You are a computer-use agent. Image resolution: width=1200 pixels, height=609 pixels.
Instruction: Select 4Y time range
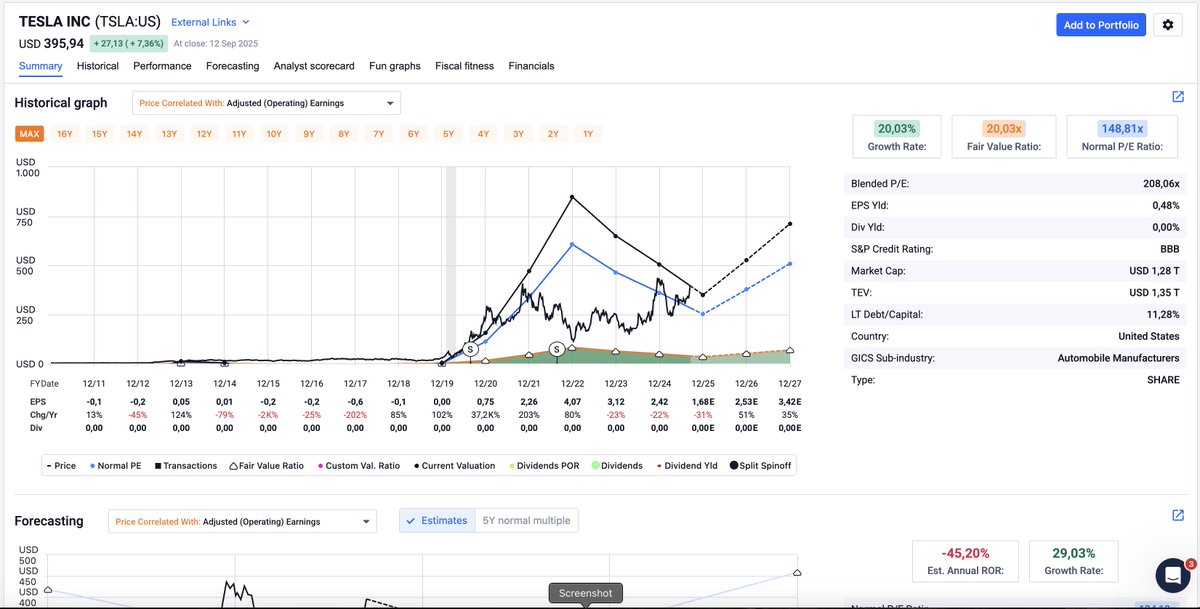pyautogui.click(x=483, y=134)
